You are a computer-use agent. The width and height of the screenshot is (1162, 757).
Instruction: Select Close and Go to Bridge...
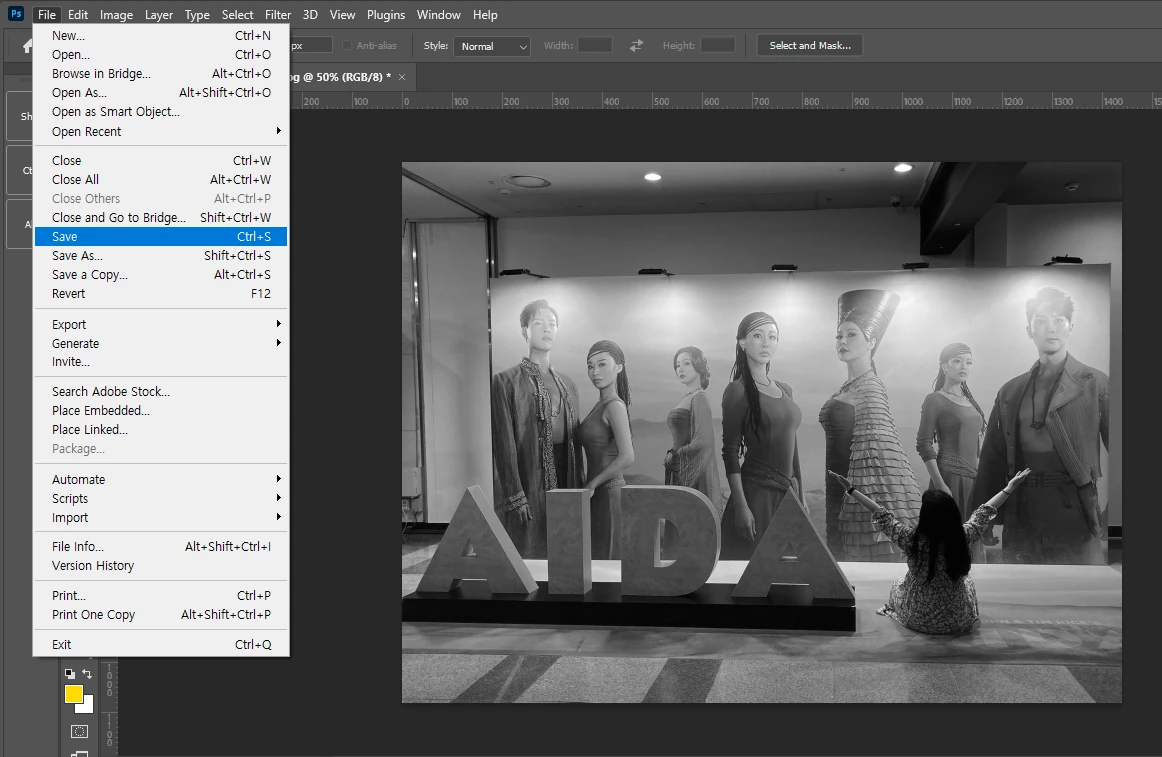[x=161, y=217]
